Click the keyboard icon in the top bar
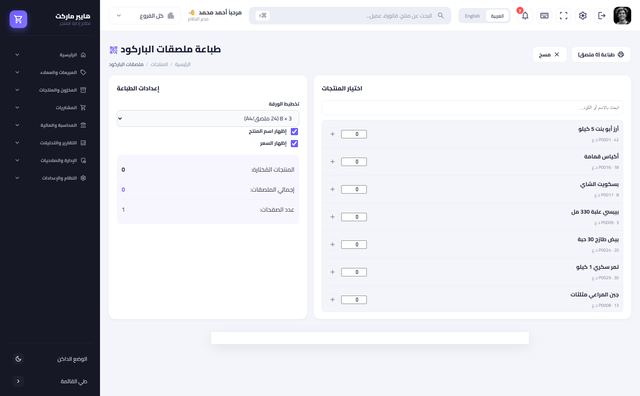The width and height of the screenshot is (640, 396). pos(544,16)
